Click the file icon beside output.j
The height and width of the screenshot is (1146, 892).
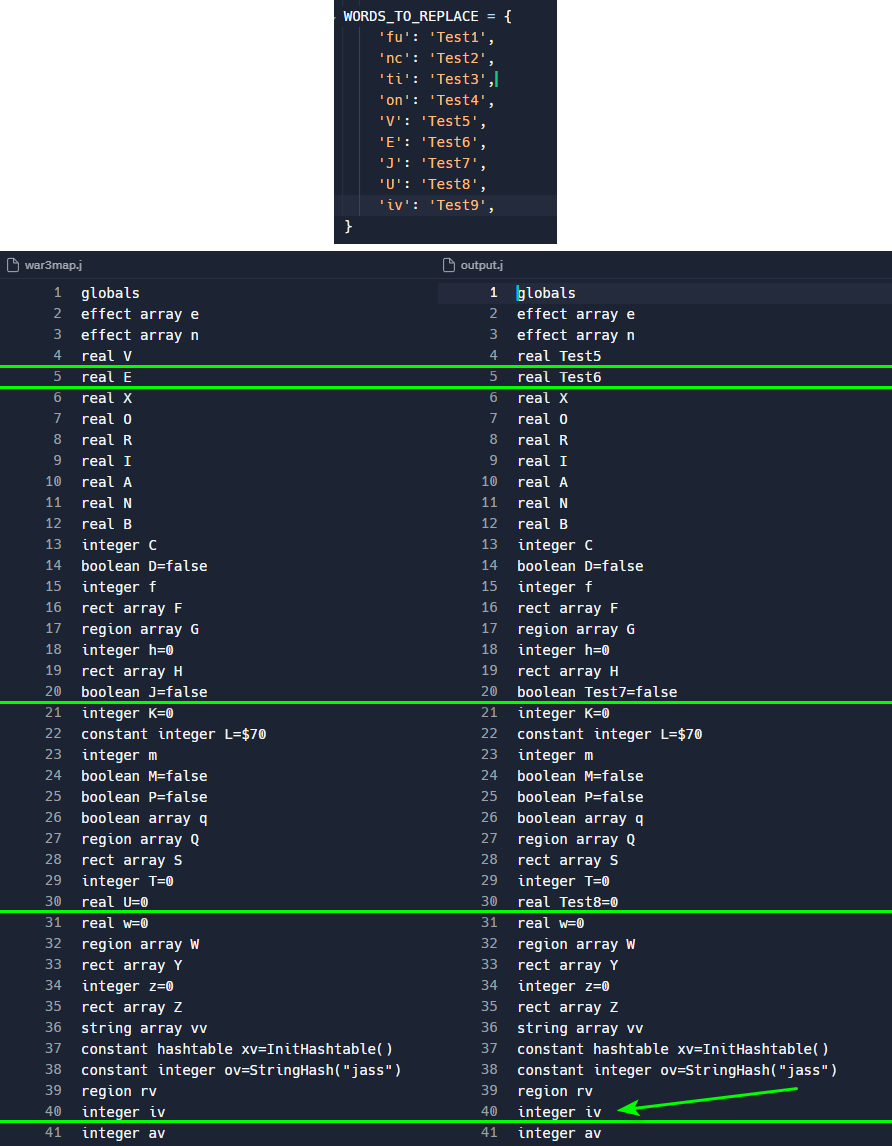click(449, 265)
